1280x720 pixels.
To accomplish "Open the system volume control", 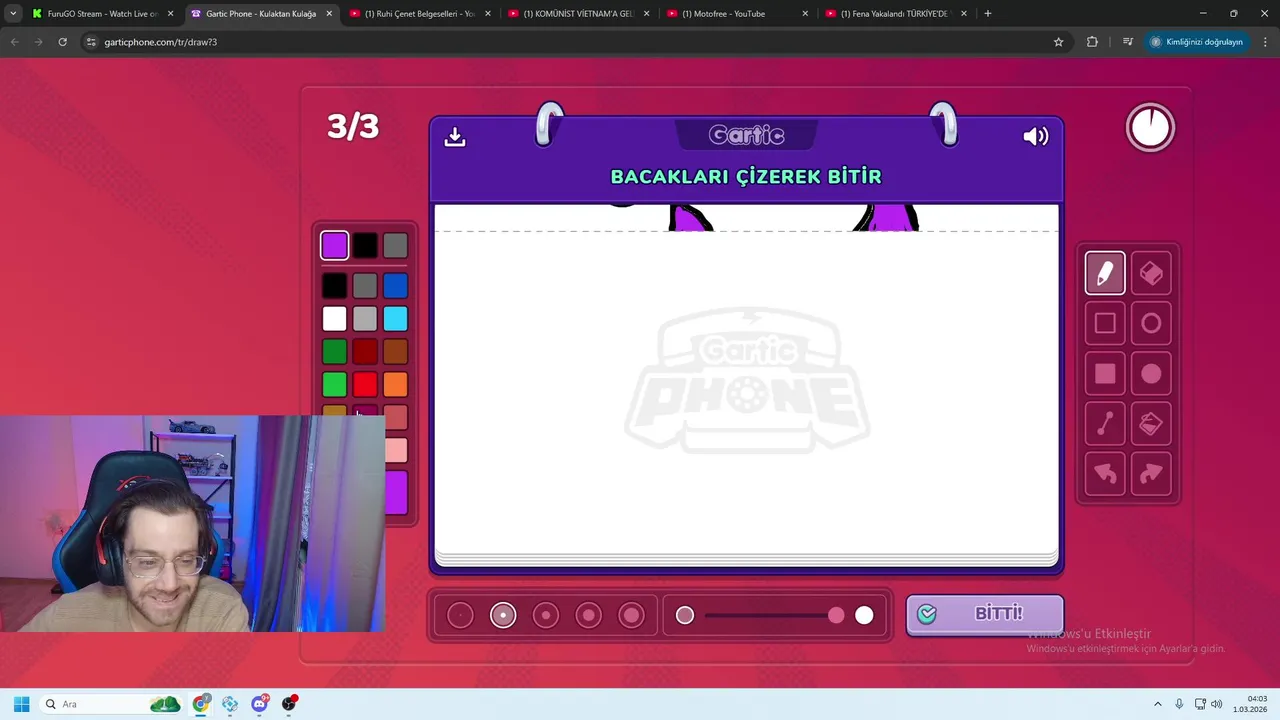I will tap(1217, 704).
